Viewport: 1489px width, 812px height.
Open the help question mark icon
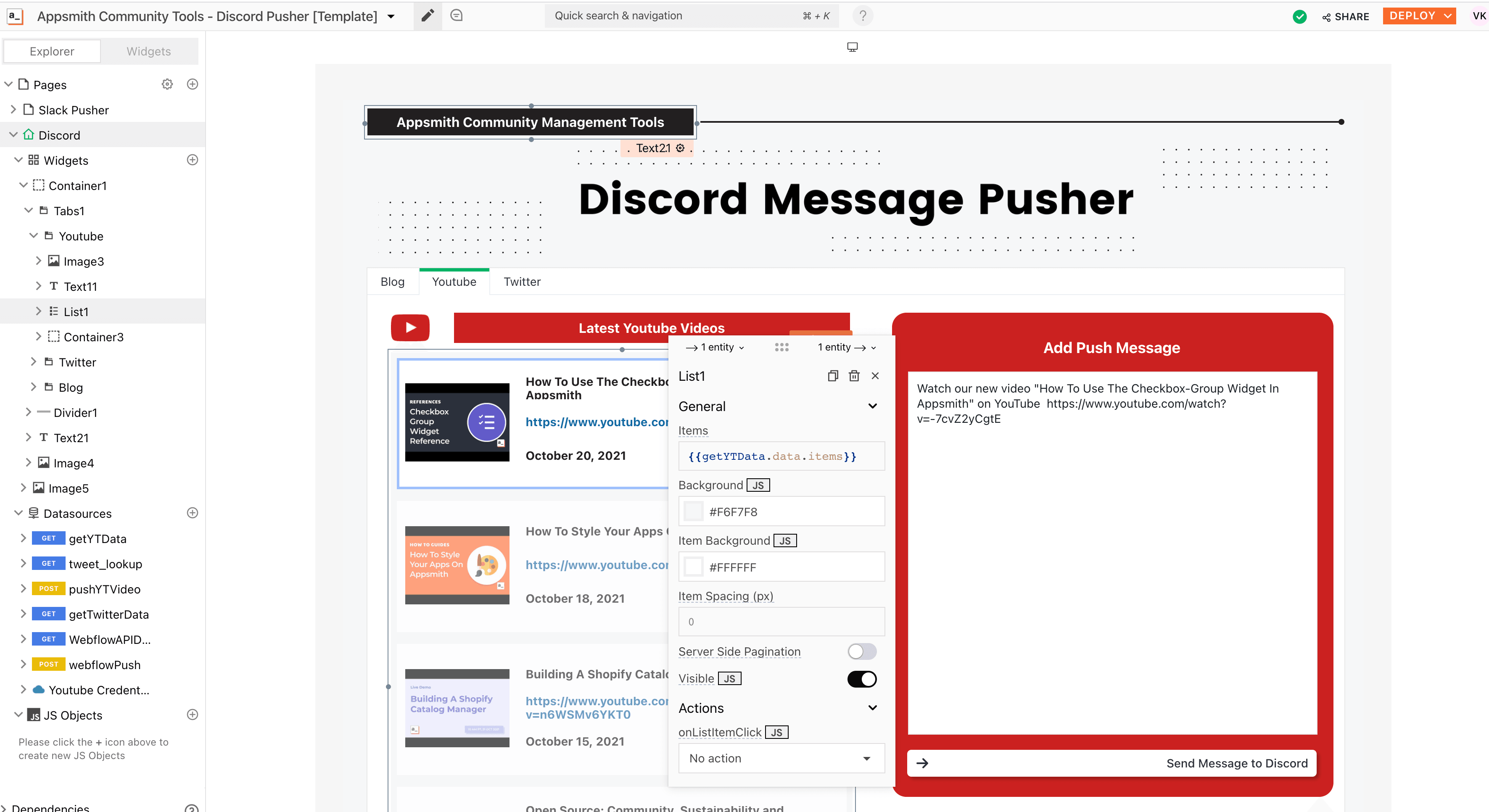point(863,16)
